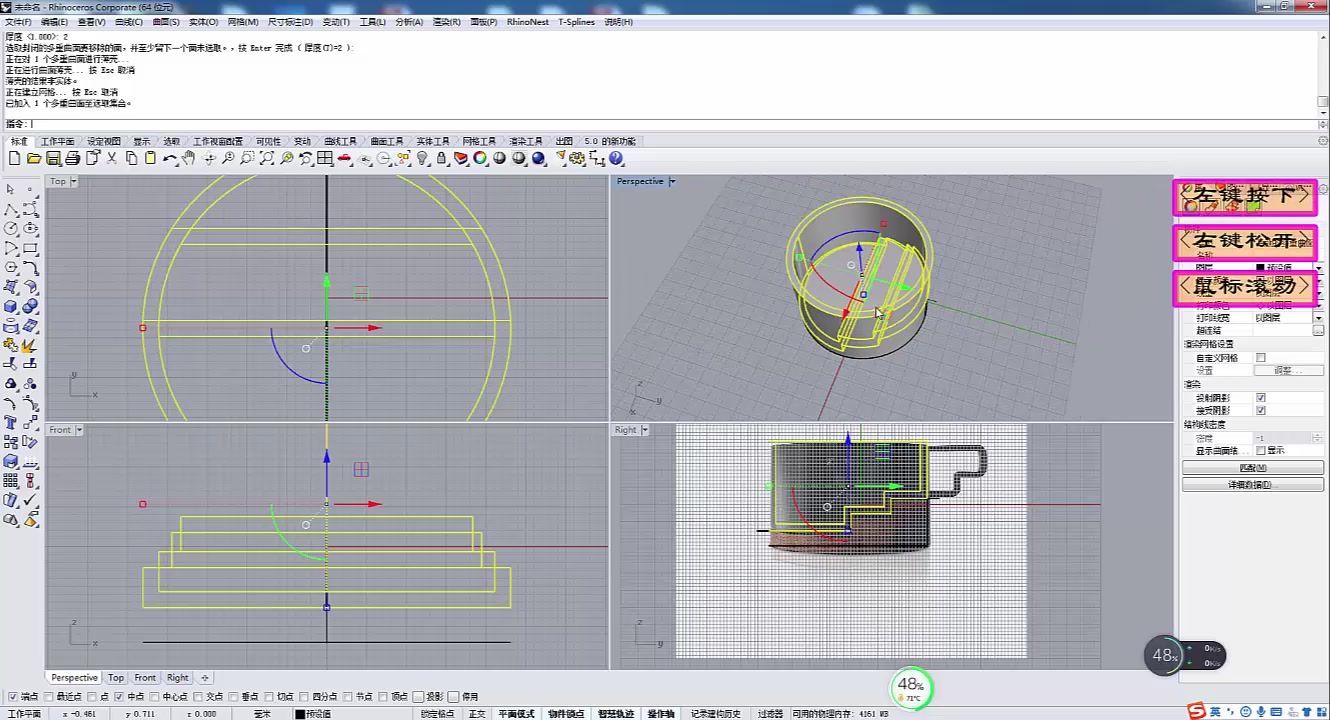Click the check mark tool in left sidebar
The image size is (1330, 720).
point(30,500)
